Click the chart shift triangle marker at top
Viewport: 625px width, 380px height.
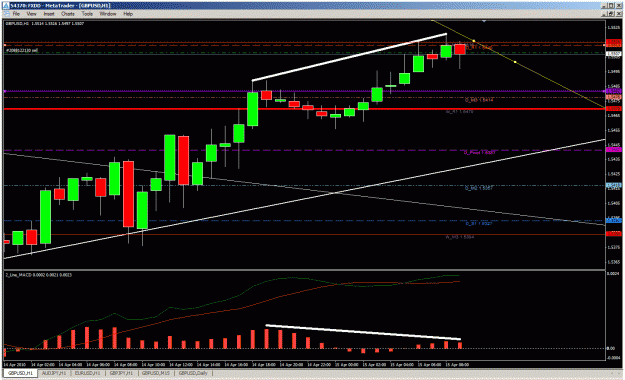coord(484,21)
